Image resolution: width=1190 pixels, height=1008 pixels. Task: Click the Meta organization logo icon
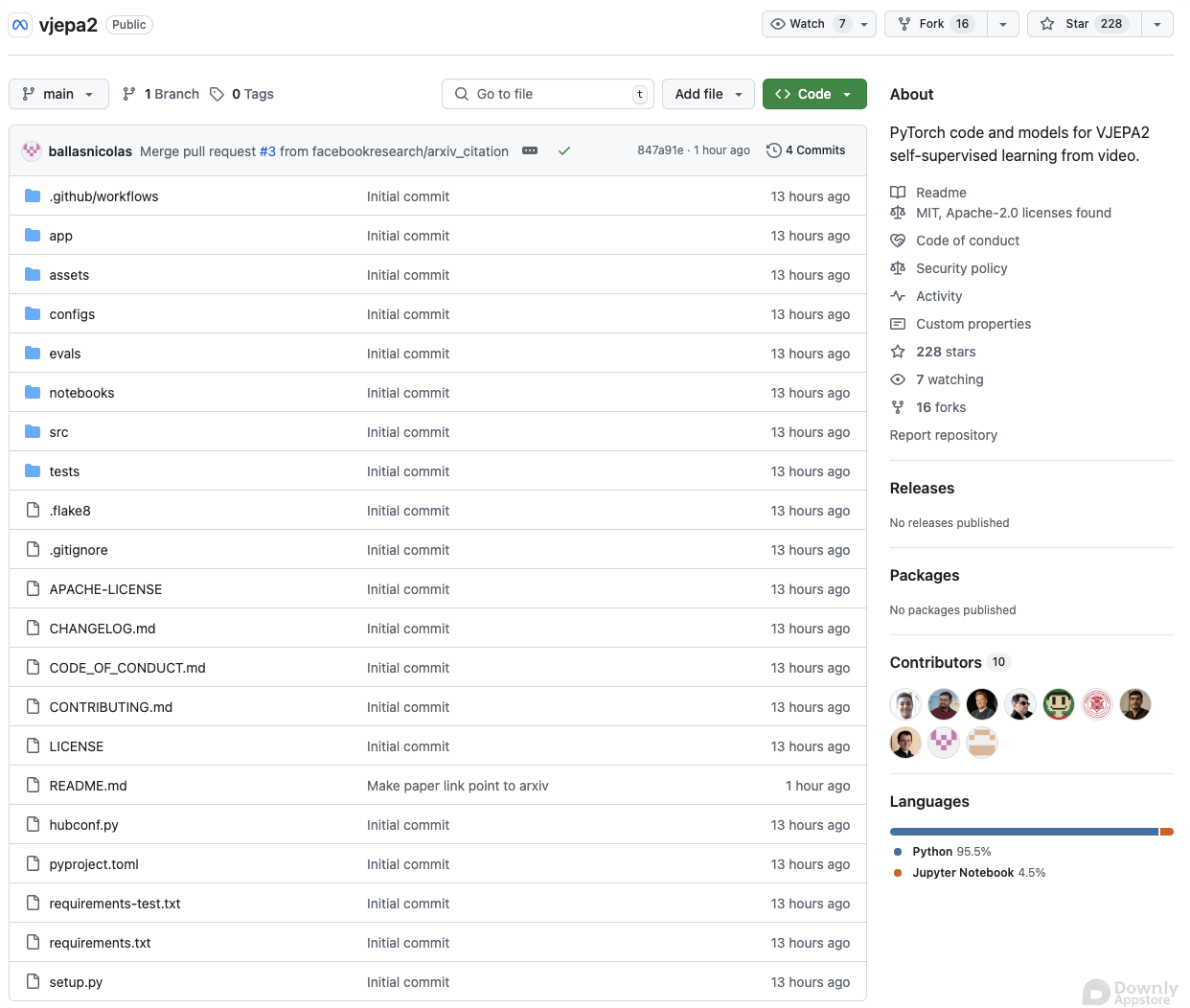point(20,25)
